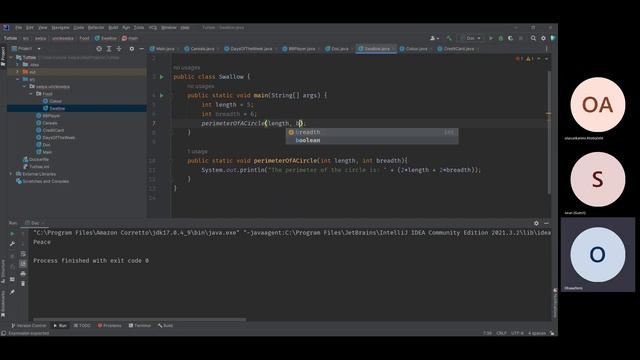
Task: Run with coverage icon in the toolbar
Action: click(511, 38)
